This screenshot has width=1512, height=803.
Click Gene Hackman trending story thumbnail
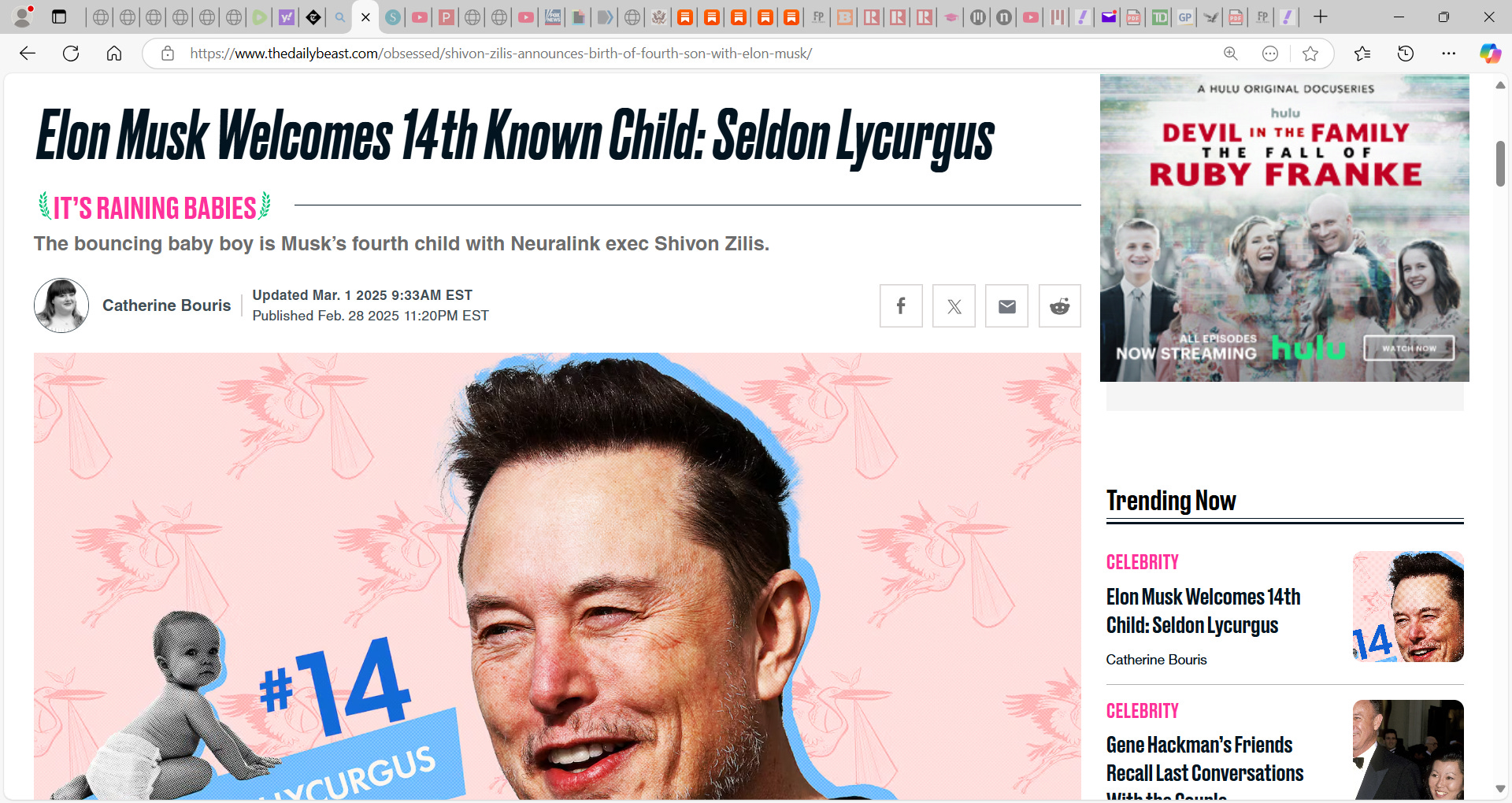tap(1408, 749)
